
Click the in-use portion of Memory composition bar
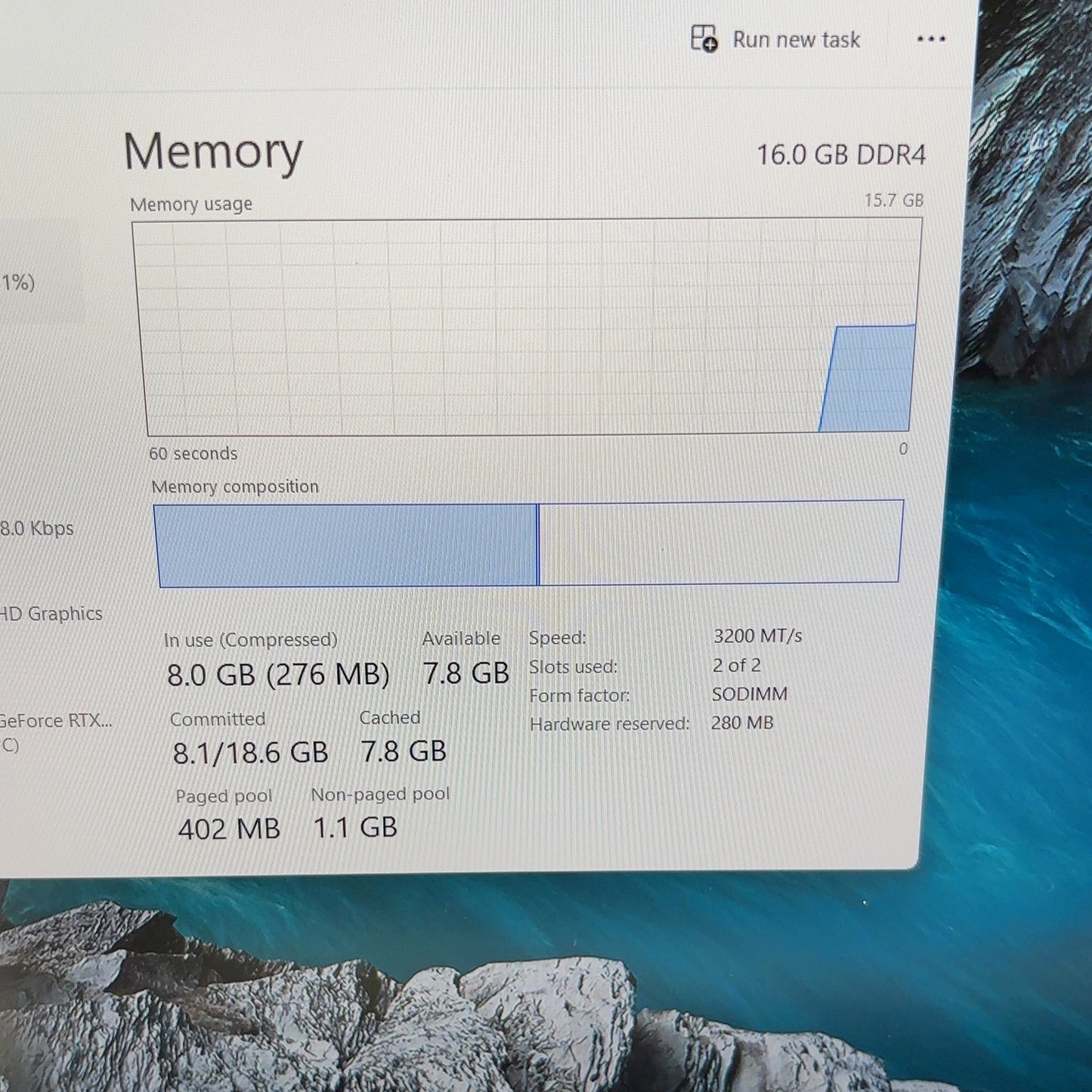tap(346, 545)
